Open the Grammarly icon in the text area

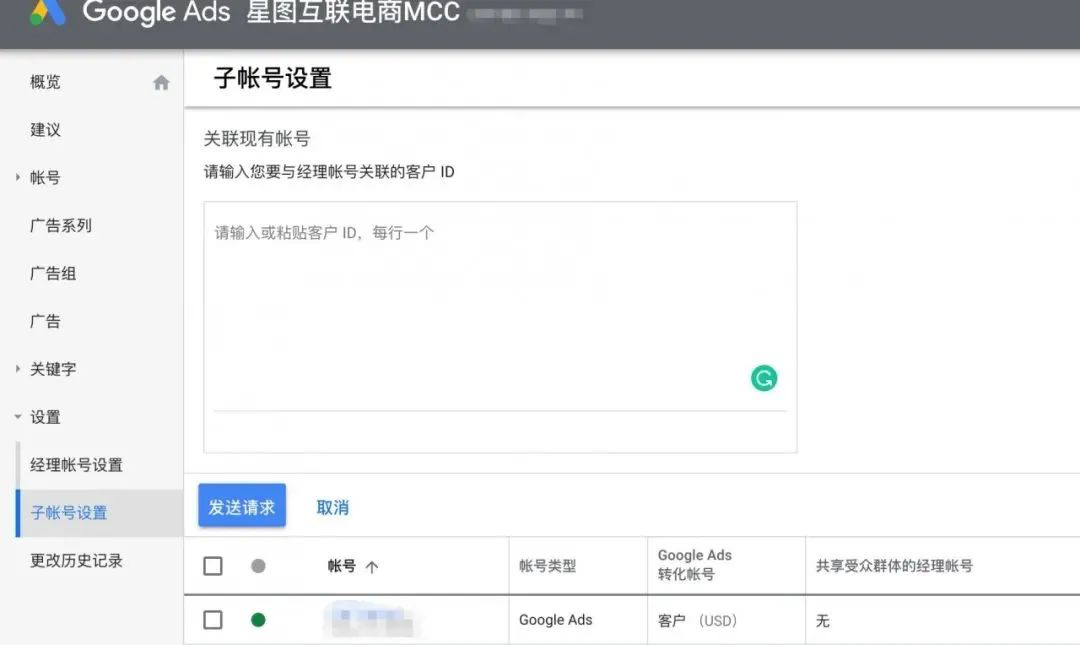tap(763, 378)
